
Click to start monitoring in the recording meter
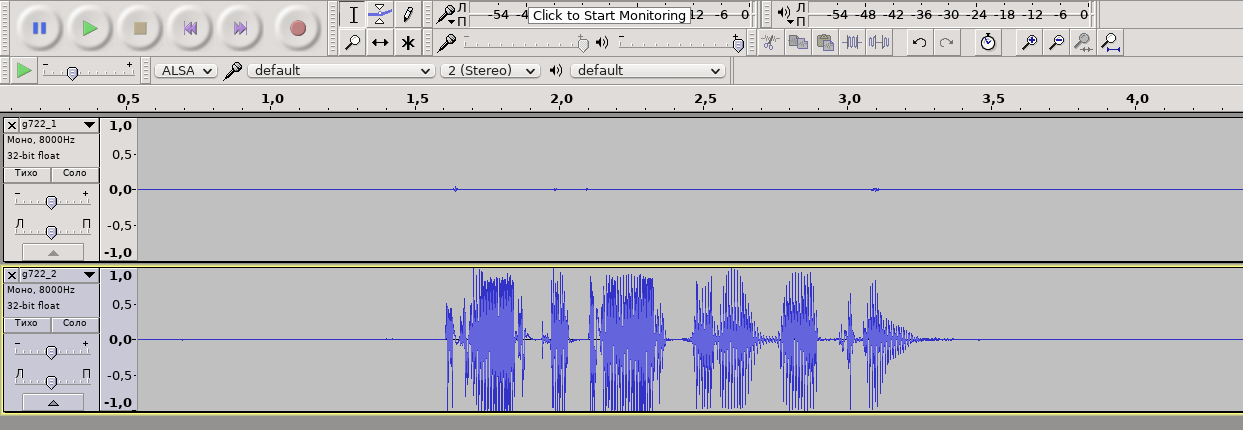(609, 15)
